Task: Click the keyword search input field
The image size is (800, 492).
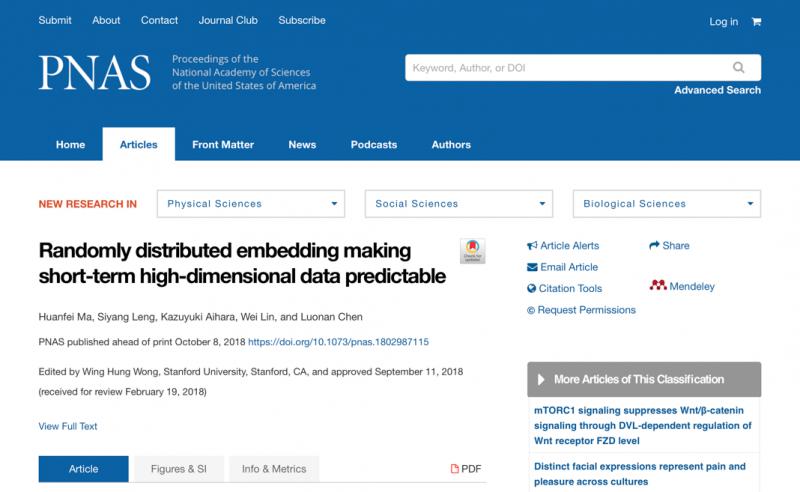Action: (565, 68)
